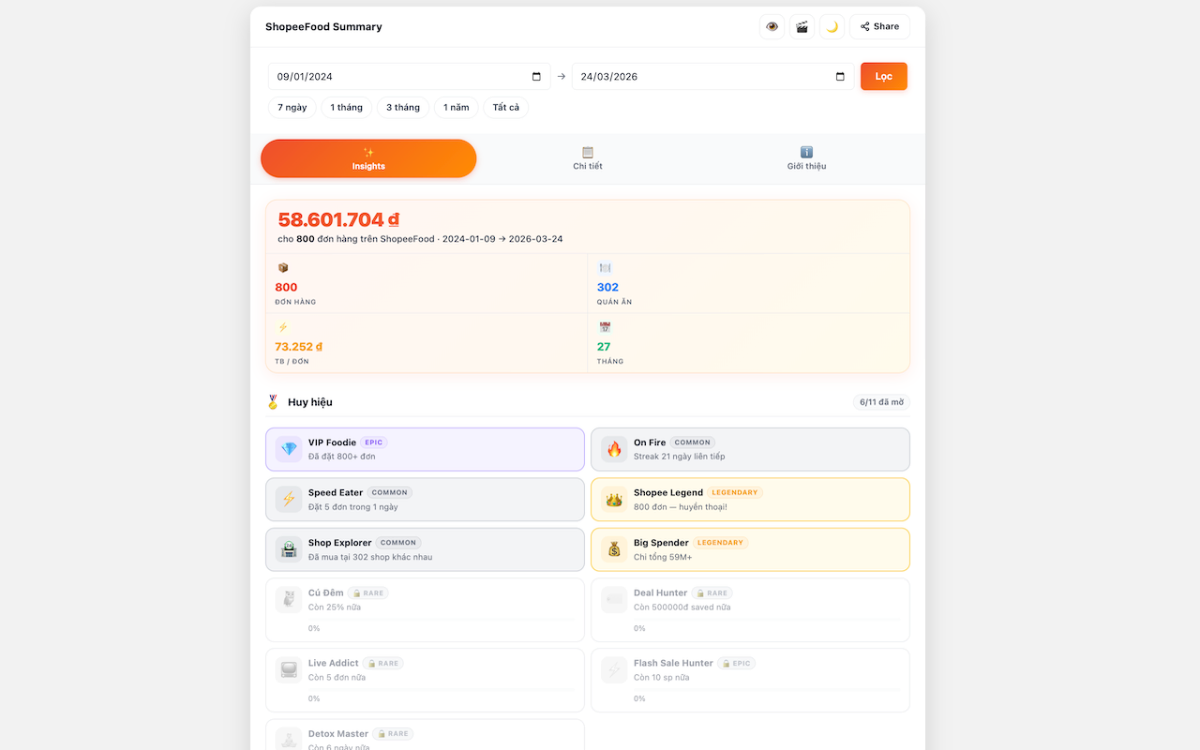Click the RARE lock tag on Cú Đêm

point(368,593)
